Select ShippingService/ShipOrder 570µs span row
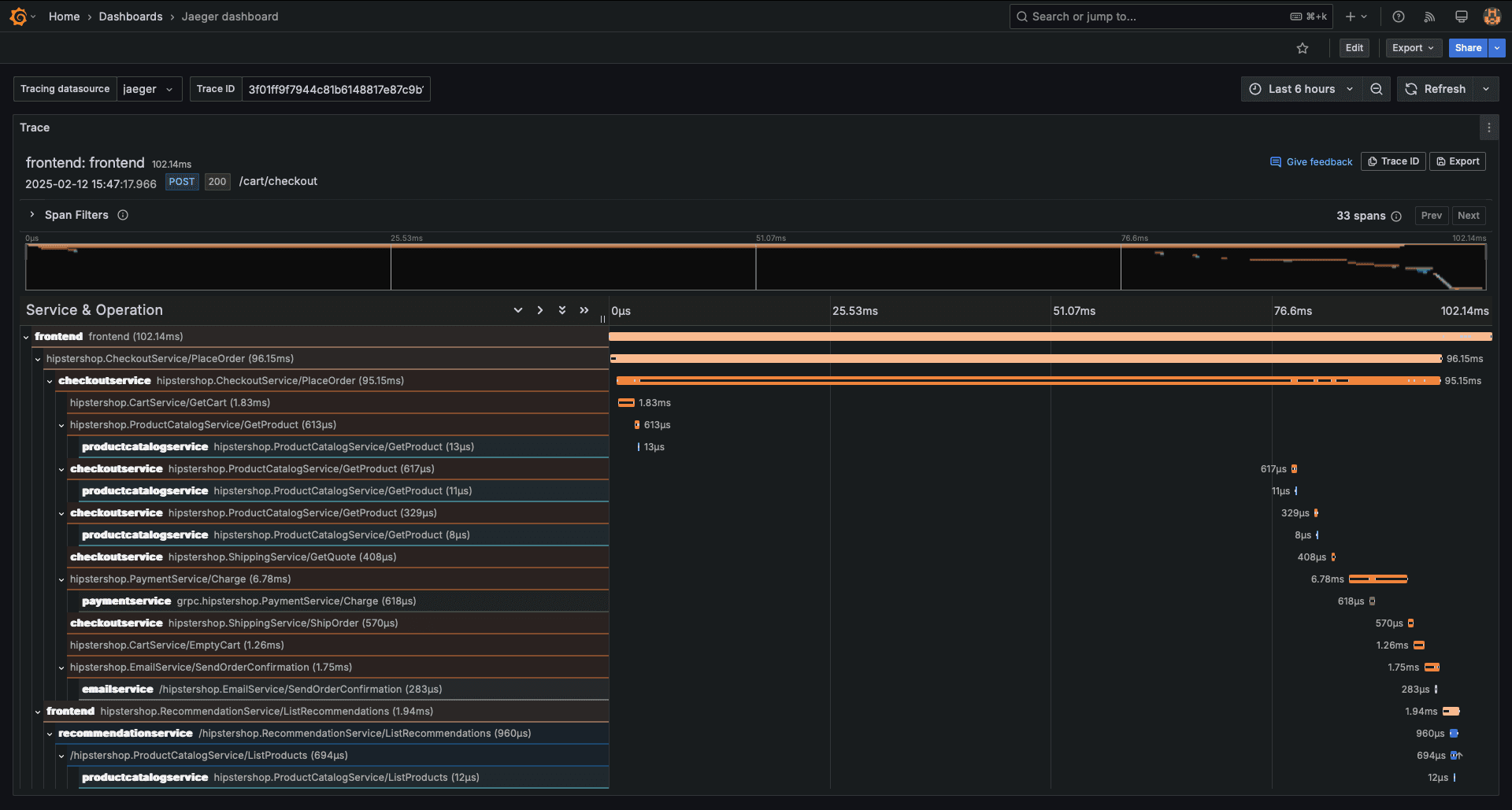Viewport: 1512px width, 810px height. pyautogui.click(x=338, y=623)
